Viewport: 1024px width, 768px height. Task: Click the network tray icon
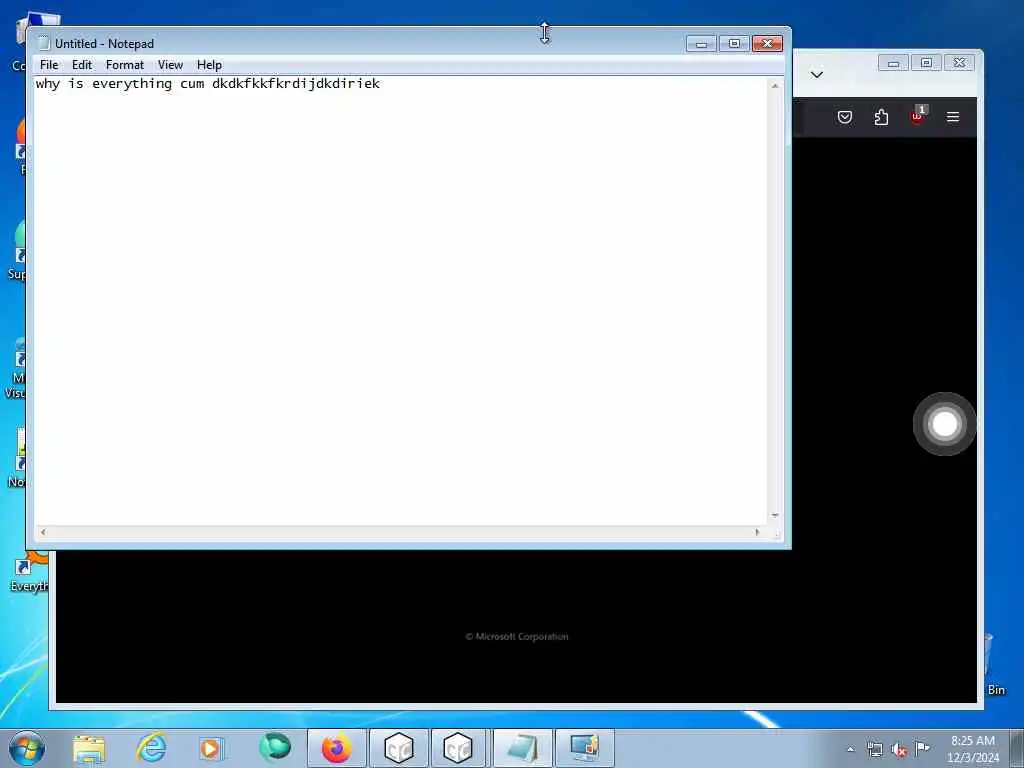(x=875, y=749)
